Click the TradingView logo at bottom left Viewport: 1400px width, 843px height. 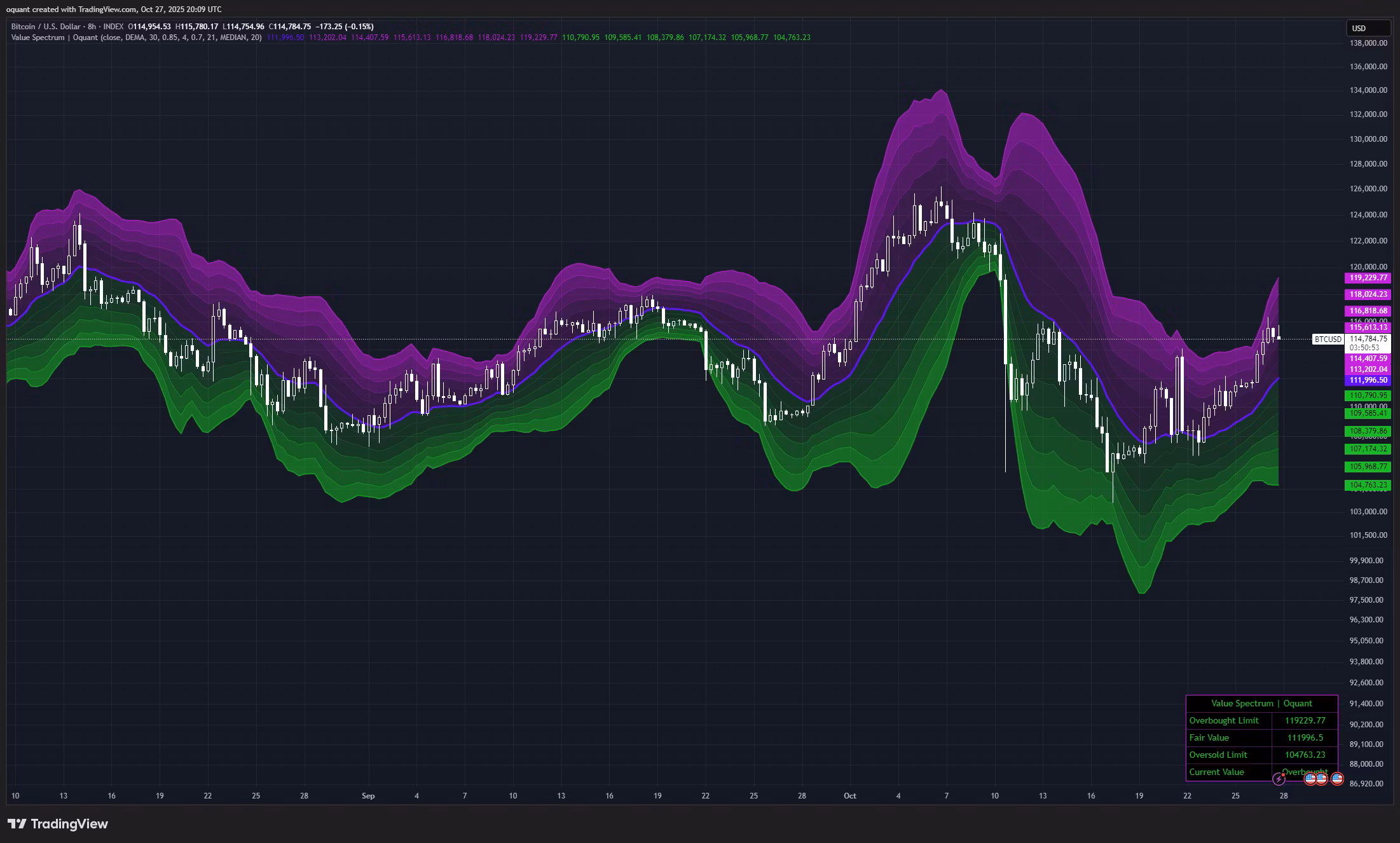58,824
